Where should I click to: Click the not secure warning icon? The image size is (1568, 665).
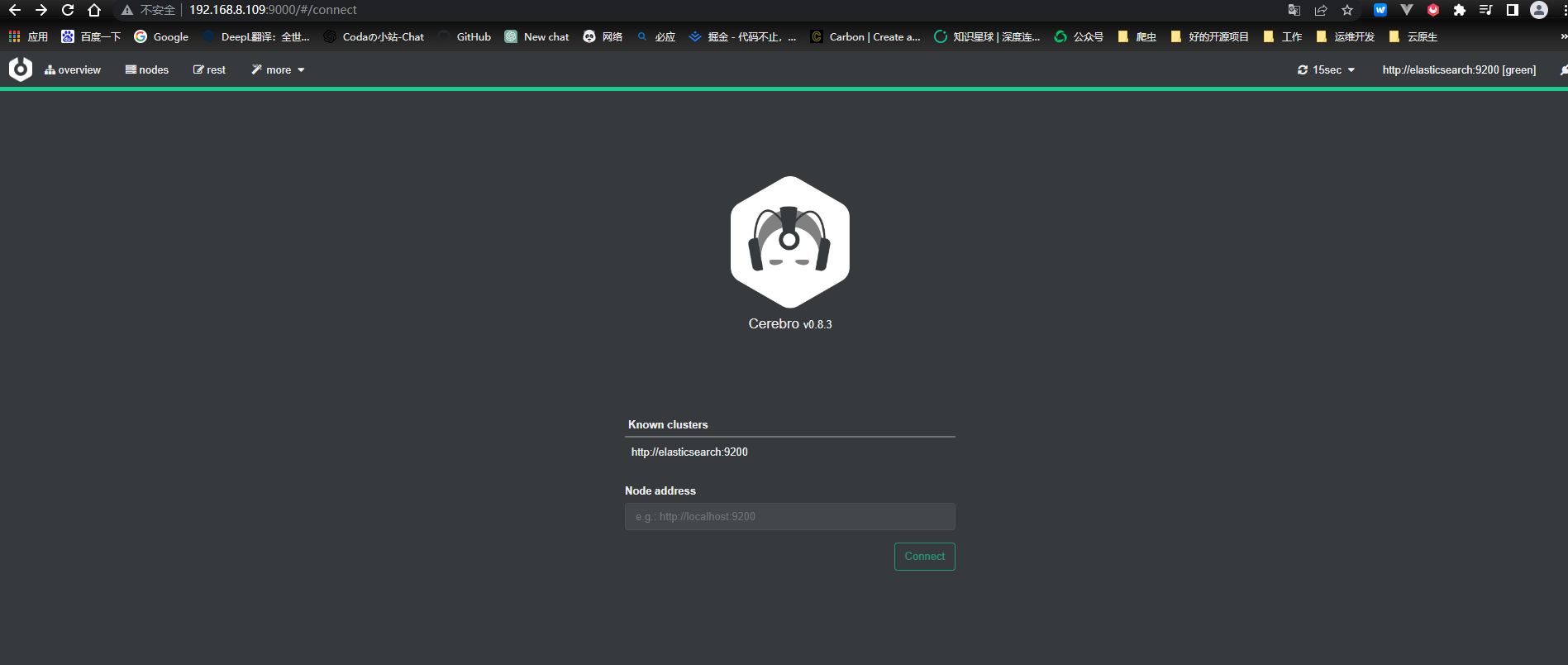(127, 10)
